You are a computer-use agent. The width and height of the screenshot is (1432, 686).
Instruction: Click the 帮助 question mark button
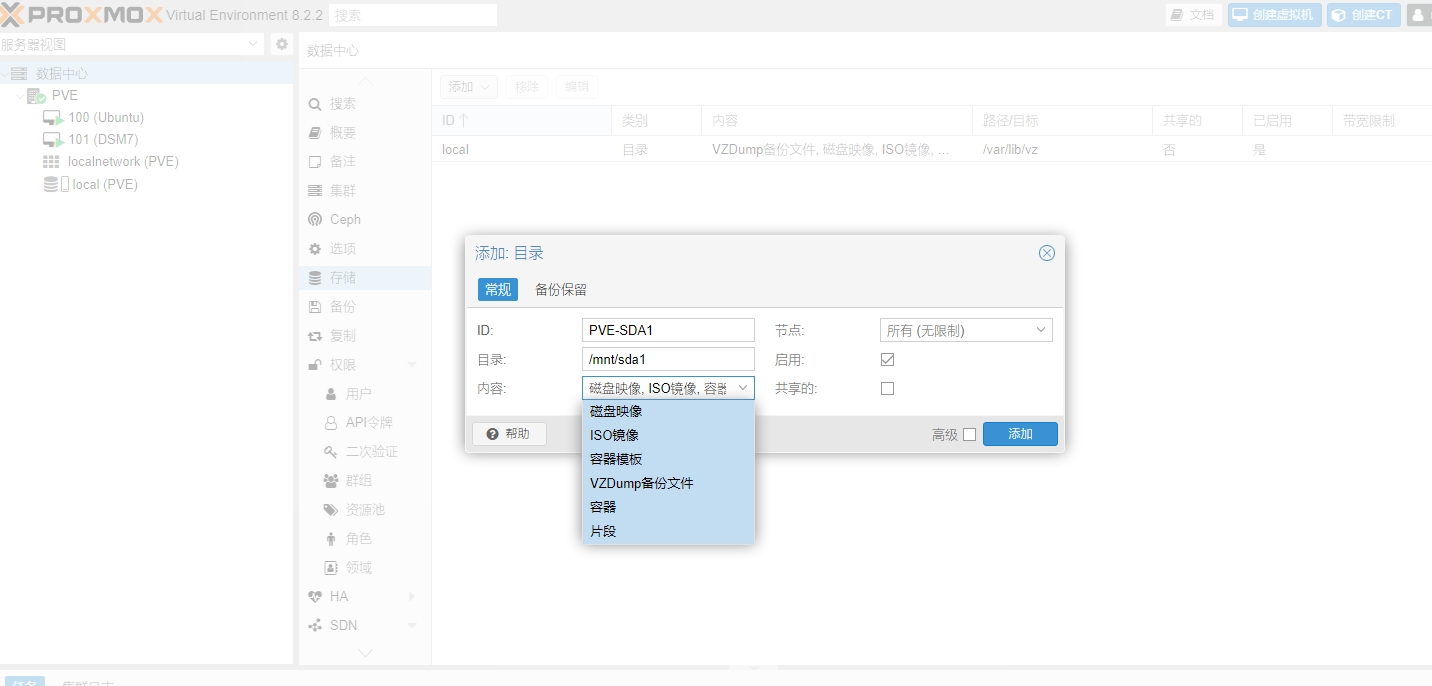tap(509, 434)
